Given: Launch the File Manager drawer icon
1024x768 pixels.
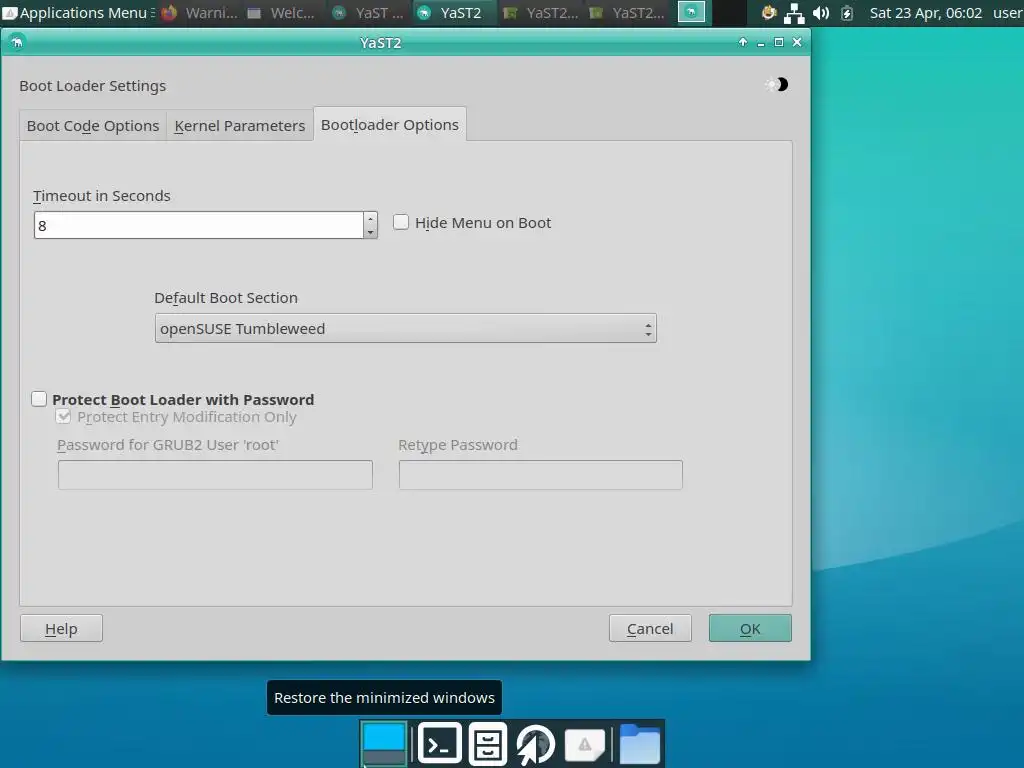Looking at the screenshot, I should 488,743.
